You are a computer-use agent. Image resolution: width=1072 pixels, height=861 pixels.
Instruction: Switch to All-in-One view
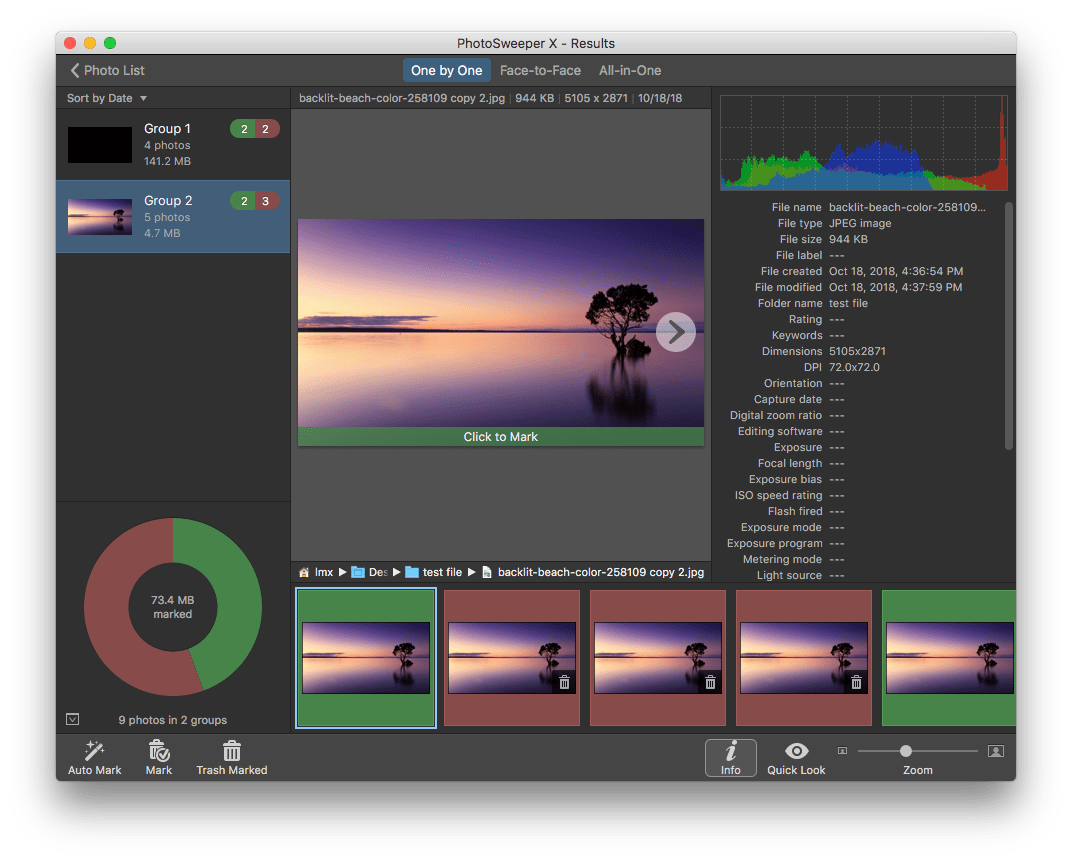tap(630, 70)
